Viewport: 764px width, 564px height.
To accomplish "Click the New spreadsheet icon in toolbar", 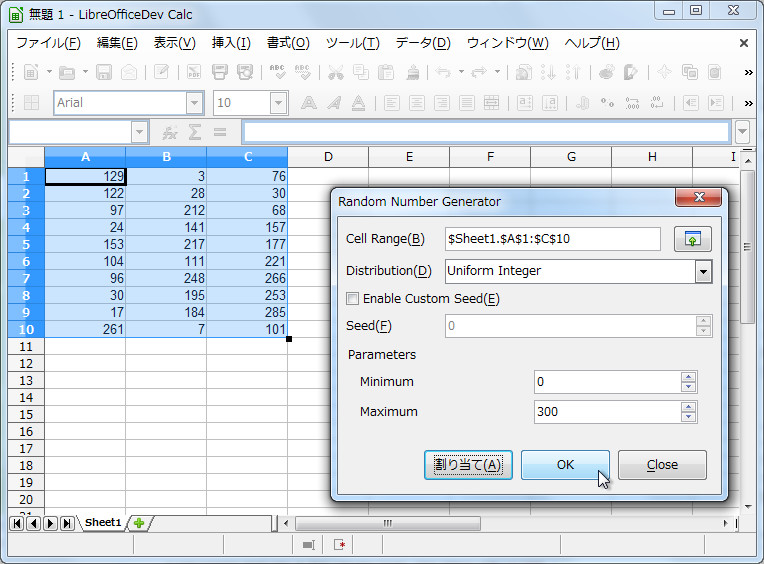I will point(31,72).
